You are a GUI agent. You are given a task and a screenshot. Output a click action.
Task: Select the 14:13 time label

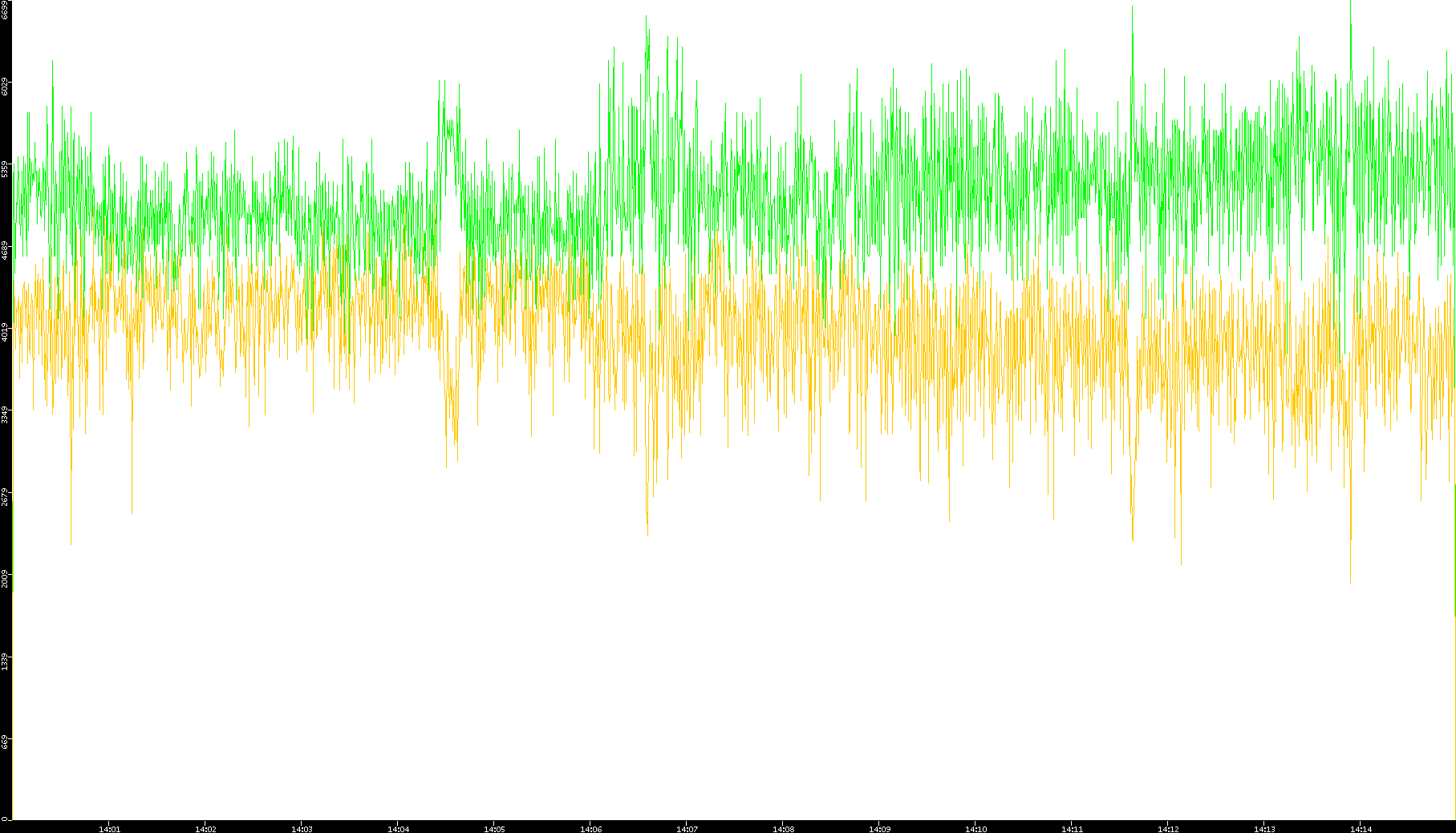pyautogui.click(x=1264, y=829)
